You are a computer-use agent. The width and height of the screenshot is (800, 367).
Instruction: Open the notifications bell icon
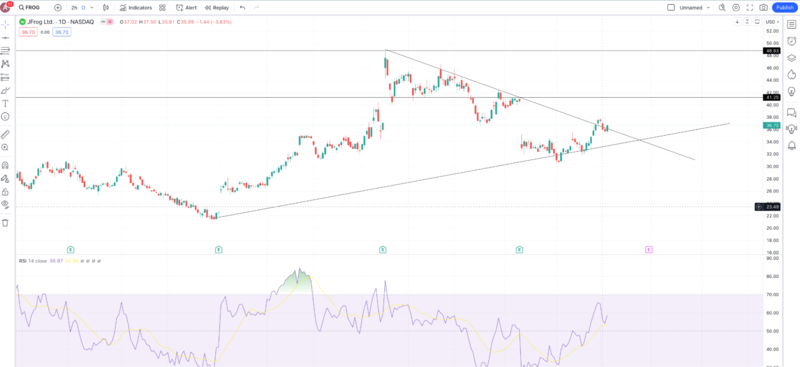pos(791,145)
